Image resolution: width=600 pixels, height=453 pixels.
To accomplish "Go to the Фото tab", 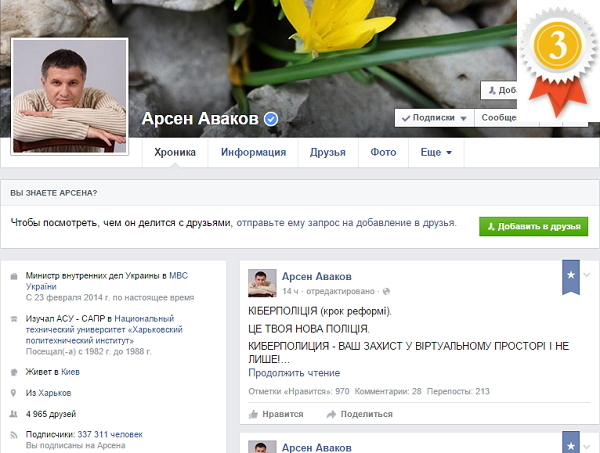I will (383, 152).
